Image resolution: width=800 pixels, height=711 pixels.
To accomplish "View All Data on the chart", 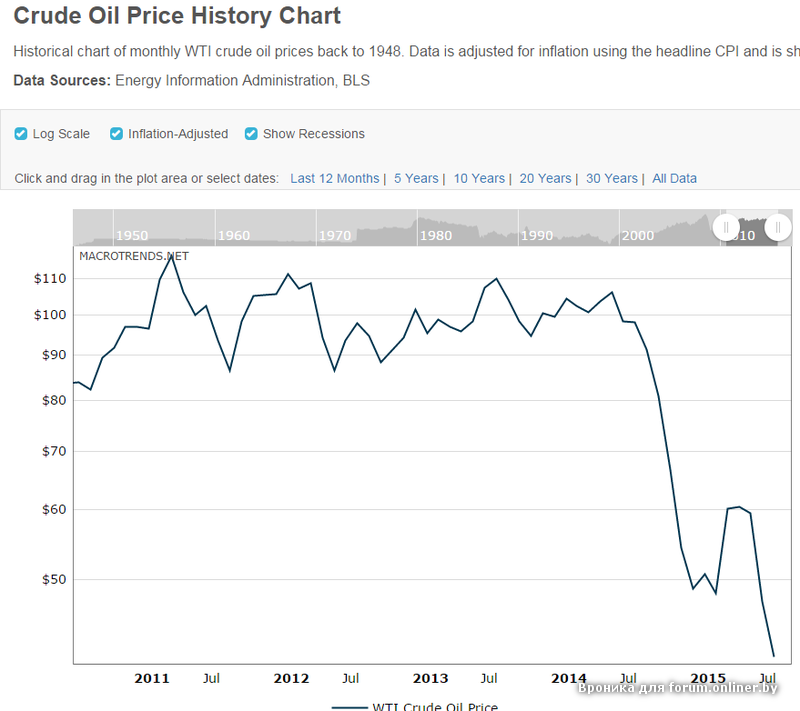I will 674,178.
